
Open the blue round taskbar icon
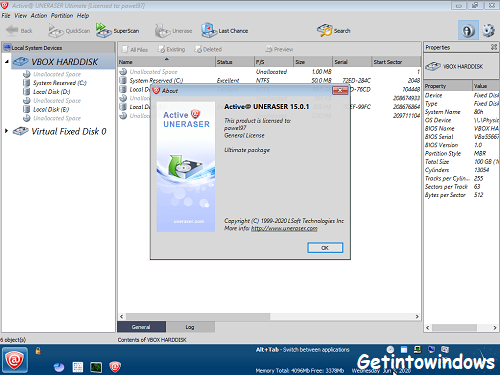coord(59,367)
